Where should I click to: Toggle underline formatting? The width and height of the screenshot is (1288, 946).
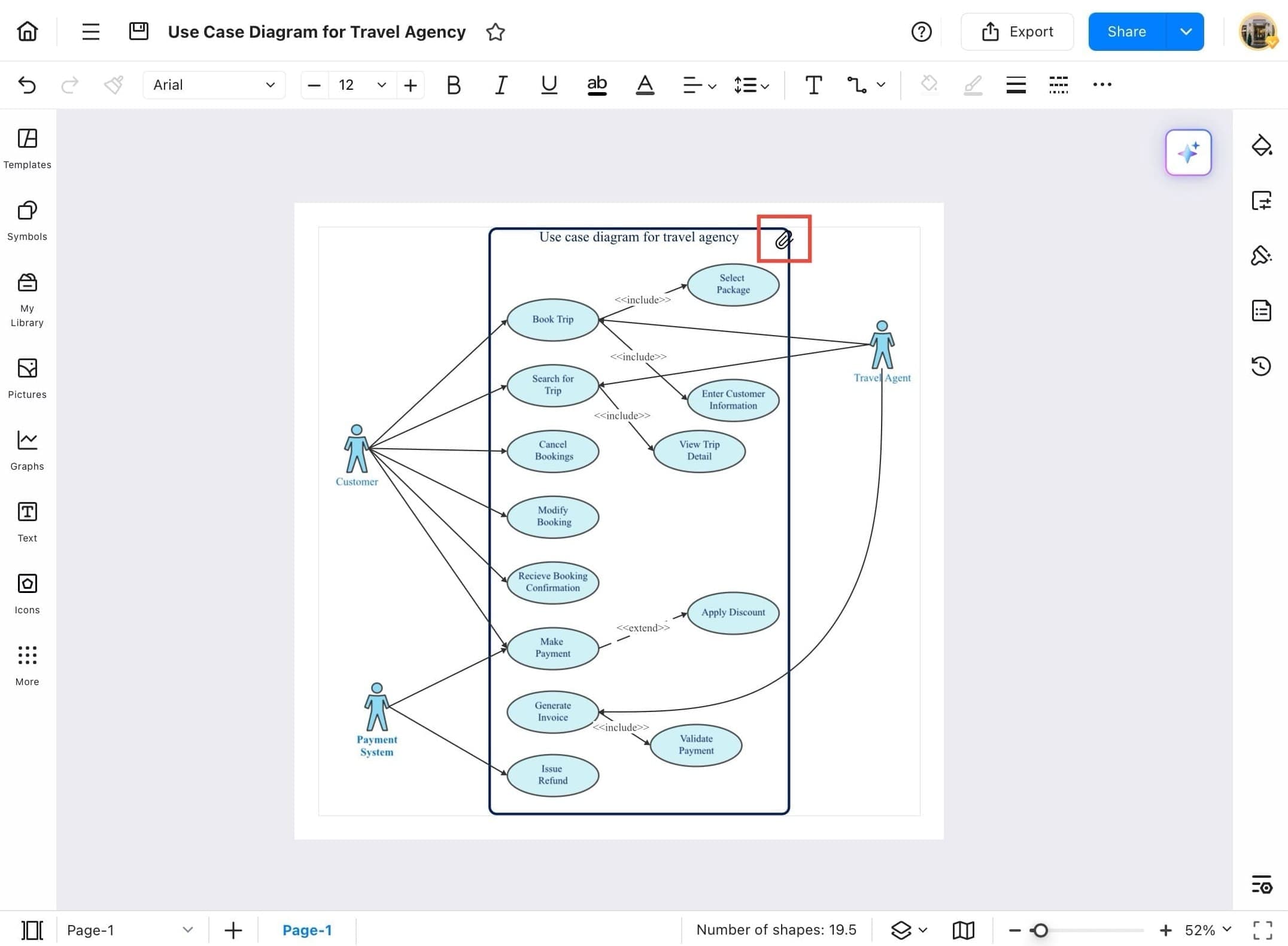[548, 85]
